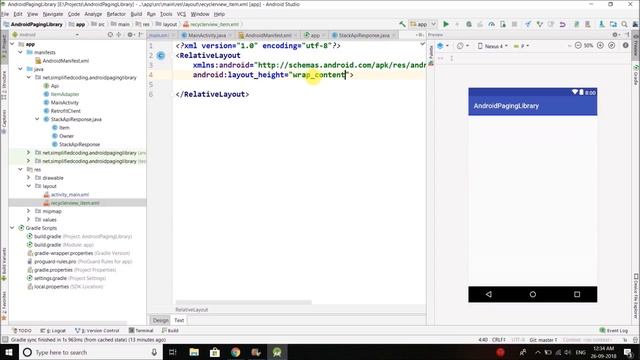Open Microsoft Store from the taskbar
This screenshot has height=360, width=640.
(x=215, y=352)
